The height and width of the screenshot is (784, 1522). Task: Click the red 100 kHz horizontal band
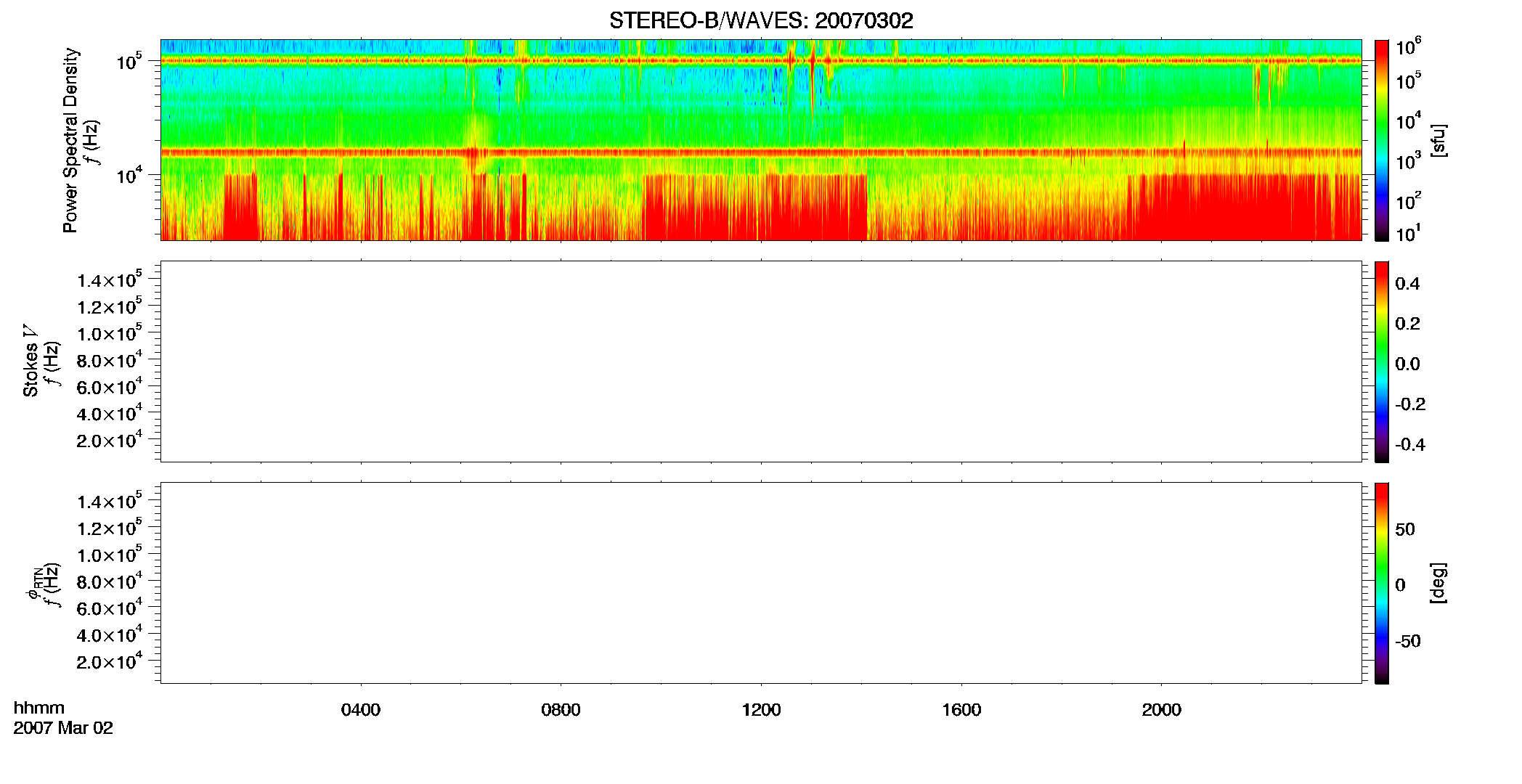pyautogui.click(x=761, y=61)
